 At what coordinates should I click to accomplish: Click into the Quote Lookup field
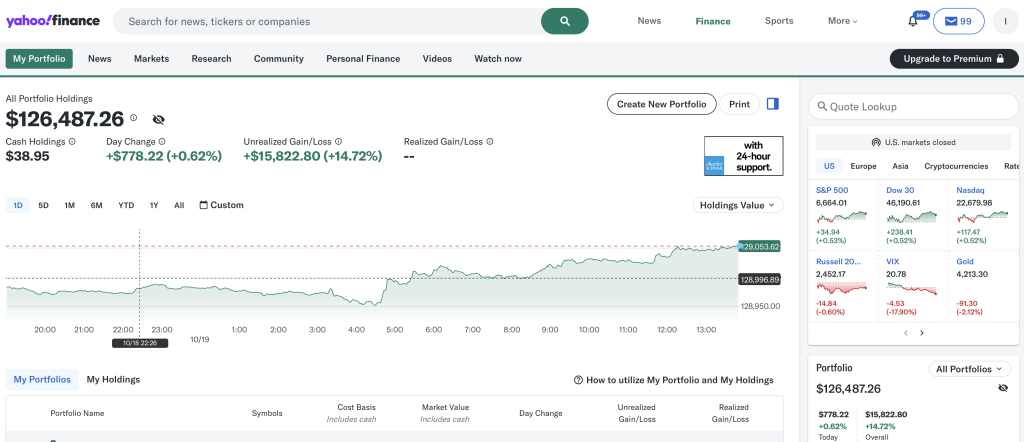coord(918,106)
